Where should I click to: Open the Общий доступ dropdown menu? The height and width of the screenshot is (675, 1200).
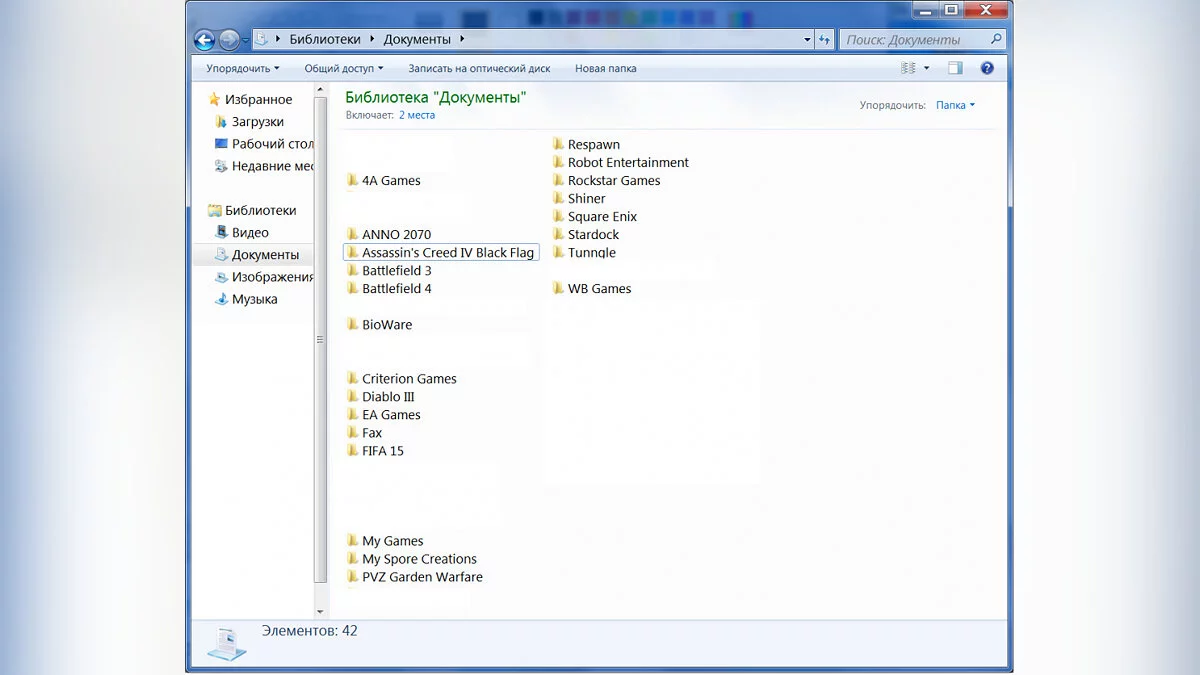click(344, 69)
